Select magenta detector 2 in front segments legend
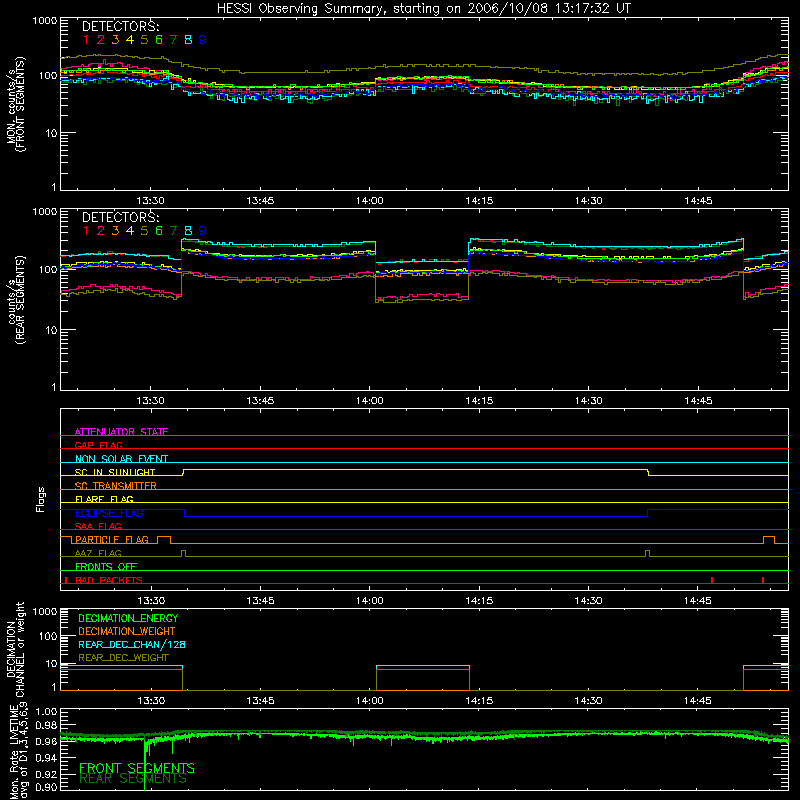800x800 pixels. click(101, 40)
